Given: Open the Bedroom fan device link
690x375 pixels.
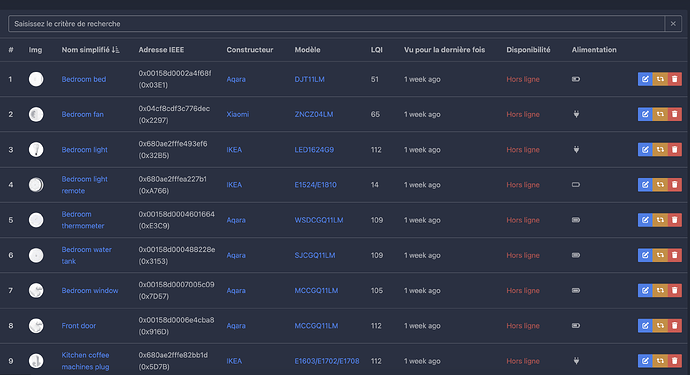Looking at the screenshot, I should [x=82, y=114].
